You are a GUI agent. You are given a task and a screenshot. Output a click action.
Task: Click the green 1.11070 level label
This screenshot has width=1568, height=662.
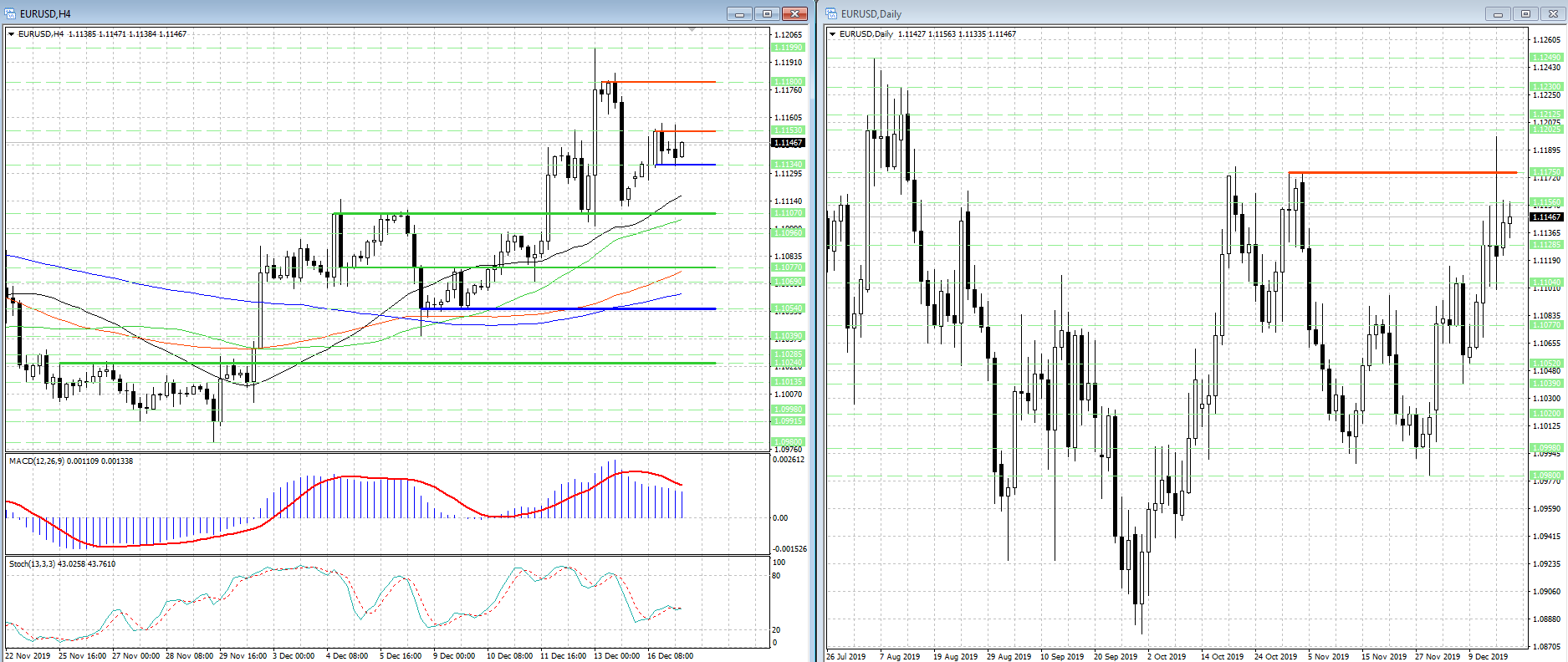coord(788,213)
